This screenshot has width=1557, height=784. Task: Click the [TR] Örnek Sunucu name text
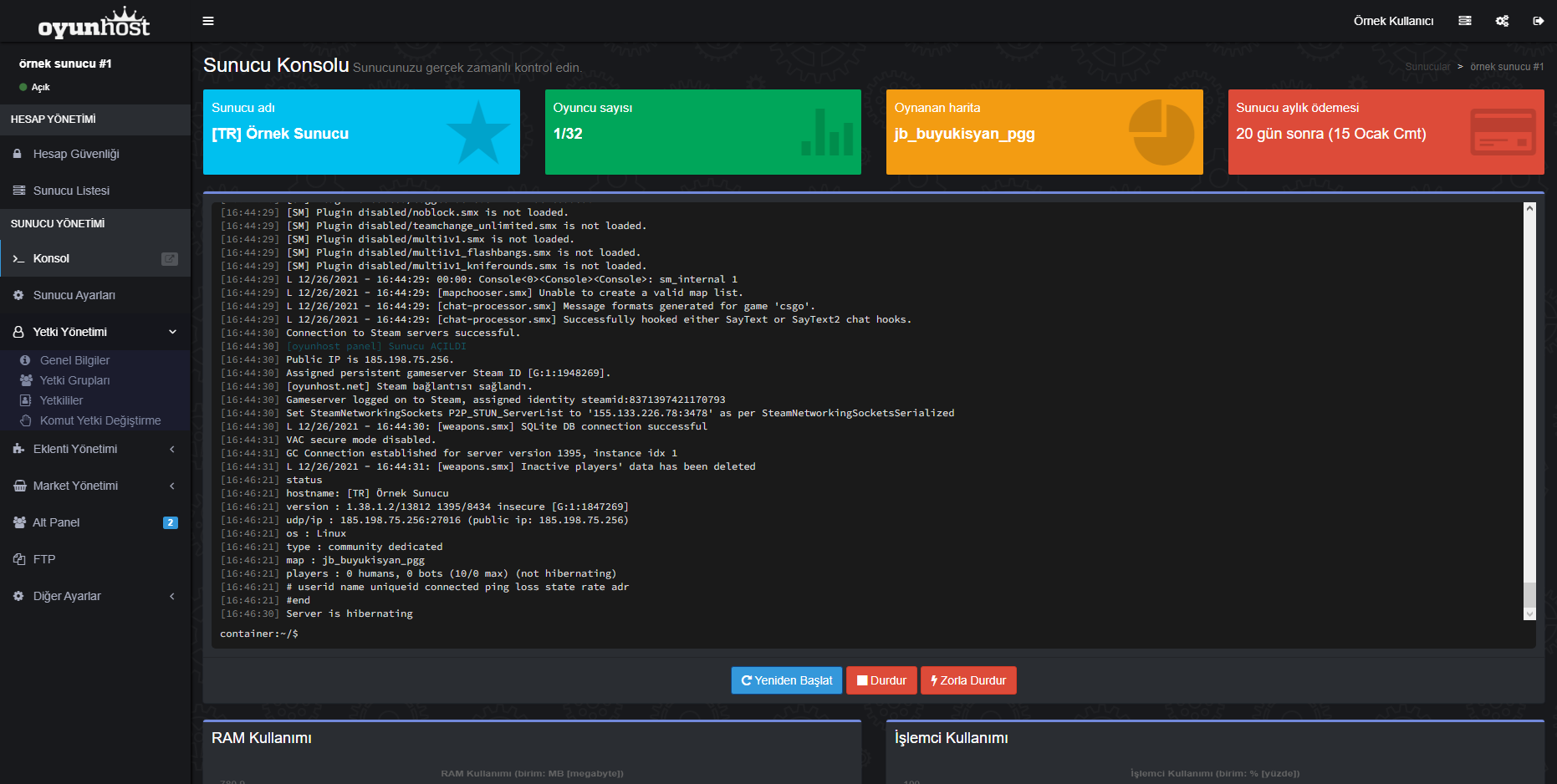(x=280, y=134)
